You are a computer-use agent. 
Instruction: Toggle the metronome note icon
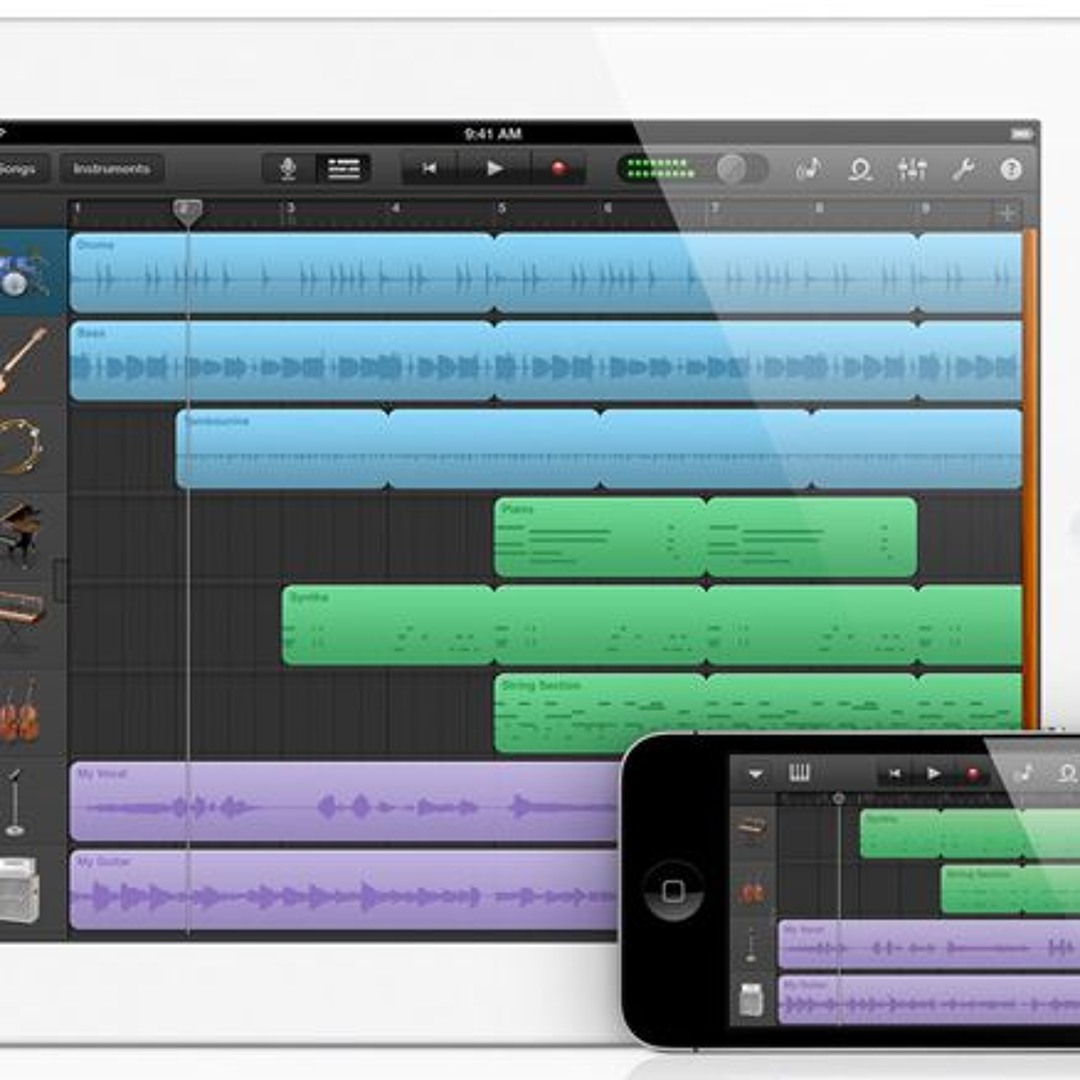pyautogui.click(x=808, y=169)
